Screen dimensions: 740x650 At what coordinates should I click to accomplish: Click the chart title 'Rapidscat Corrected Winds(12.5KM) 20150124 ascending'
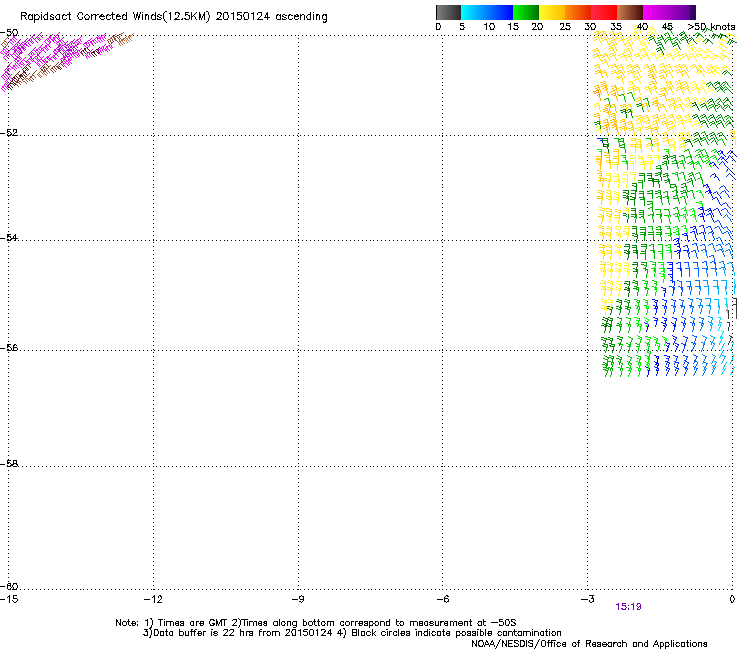pos(174,17)
